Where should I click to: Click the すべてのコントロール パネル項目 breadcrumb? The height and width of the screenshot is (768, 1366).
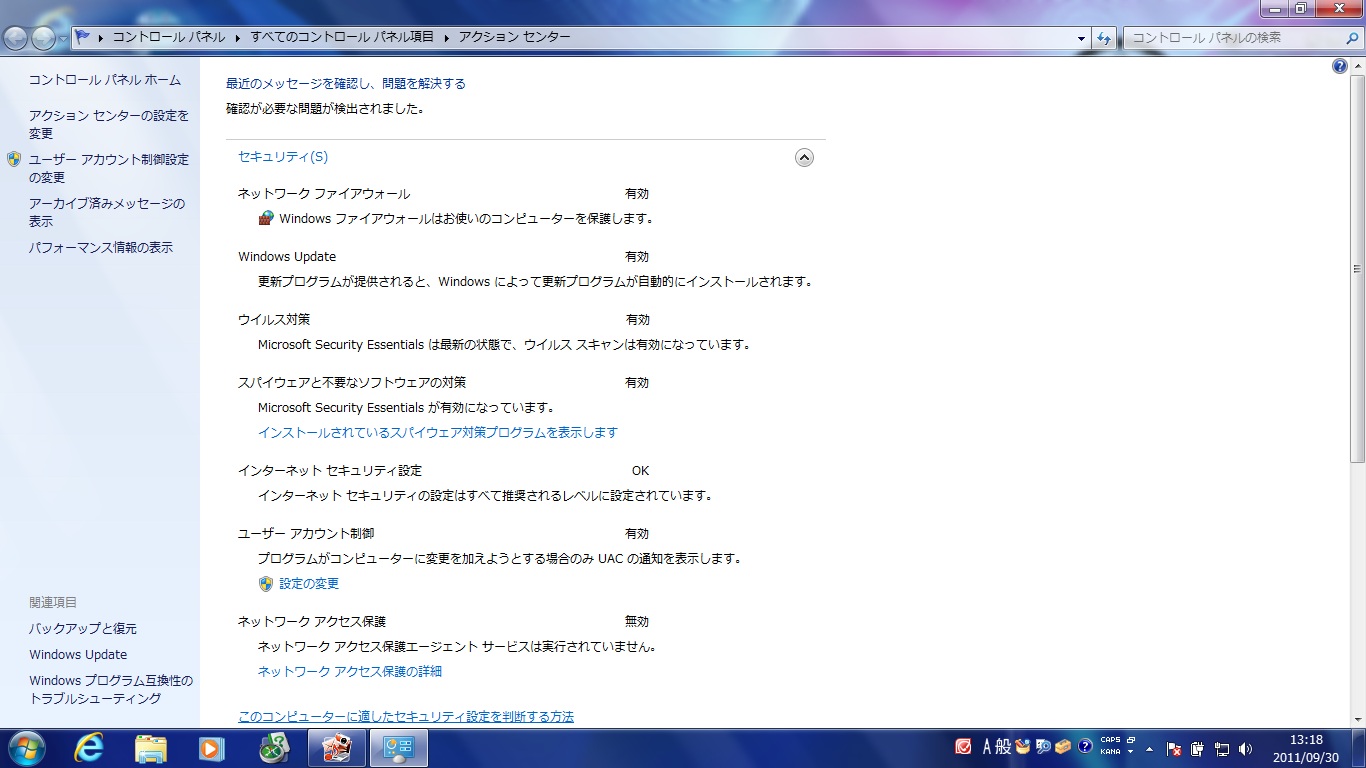click(342, 37)
